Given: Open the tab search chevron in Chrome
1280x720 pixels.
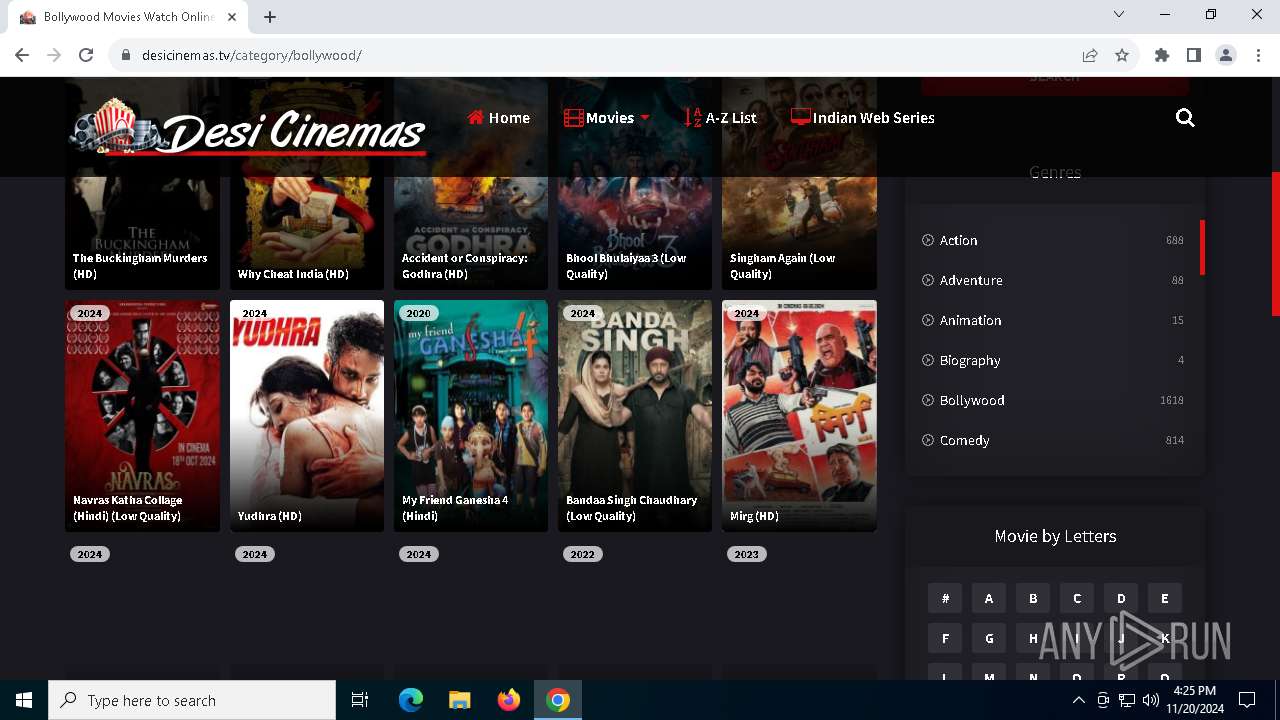Looking at the screenshot, I should click(1119, 15).
